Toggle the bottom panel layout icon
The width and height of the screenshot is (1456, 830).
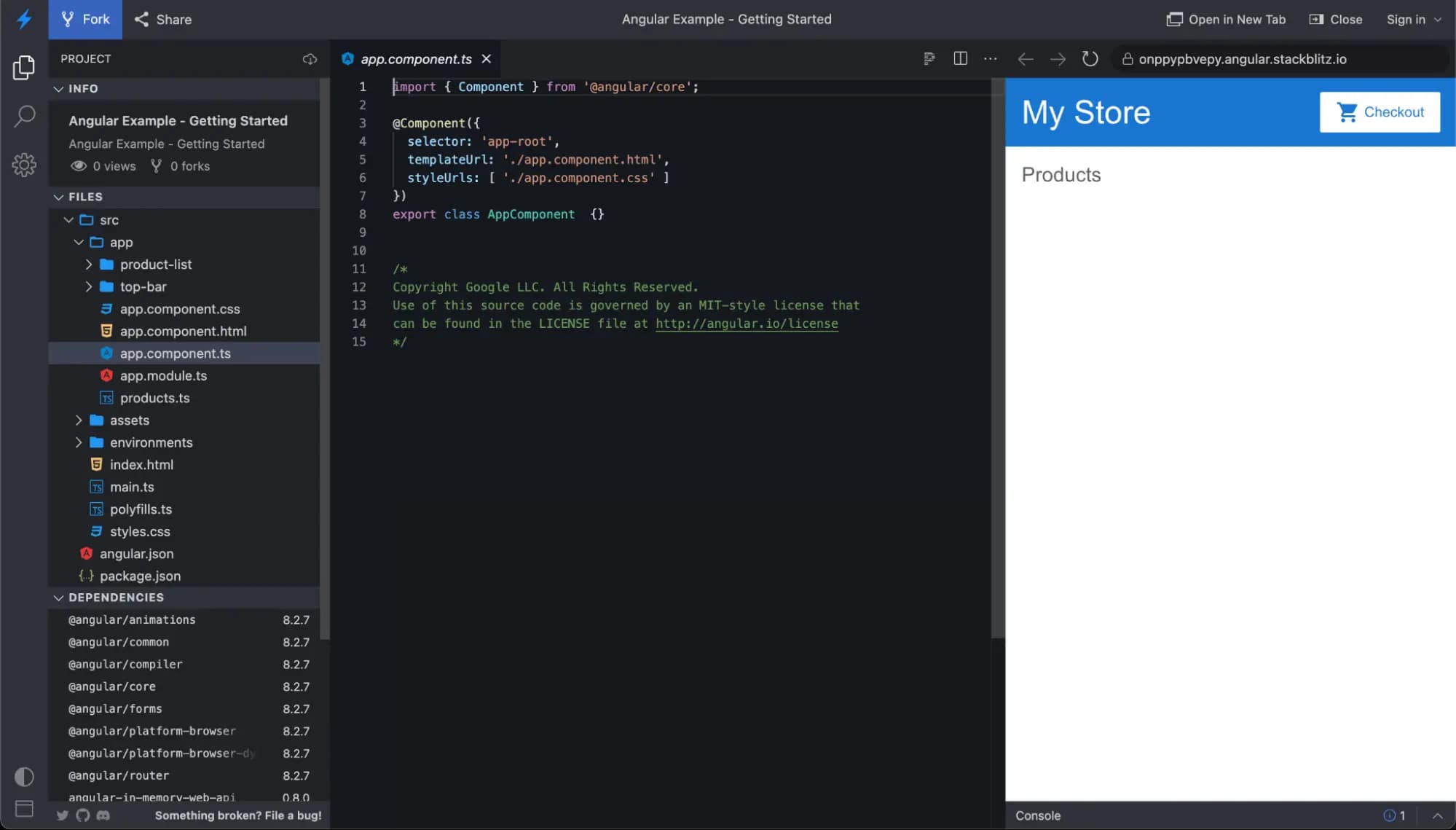tap(24, 809)
